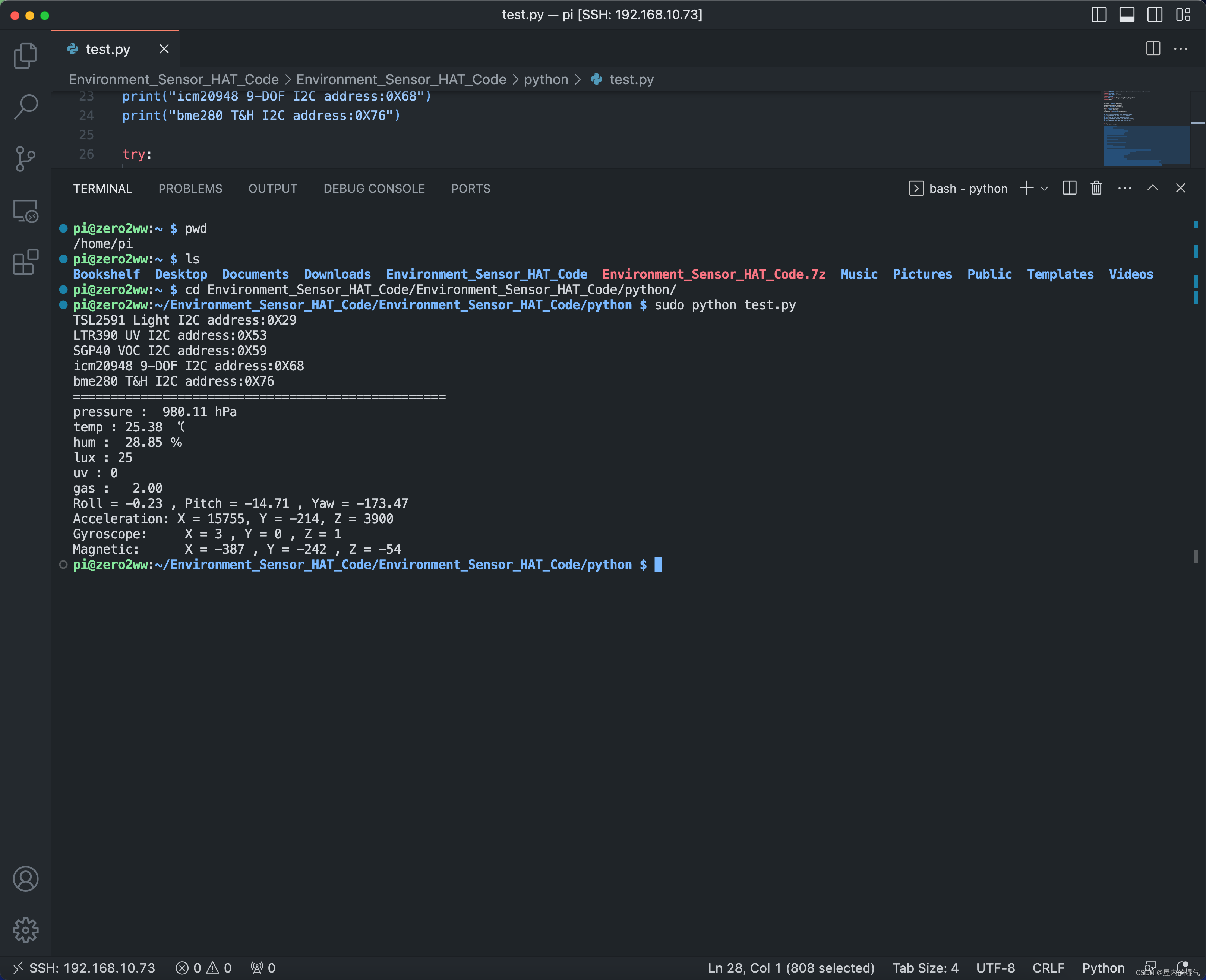1206x980 pixels.
Task: Switch to the PROBLEMS tab
Action: point(190,189)
